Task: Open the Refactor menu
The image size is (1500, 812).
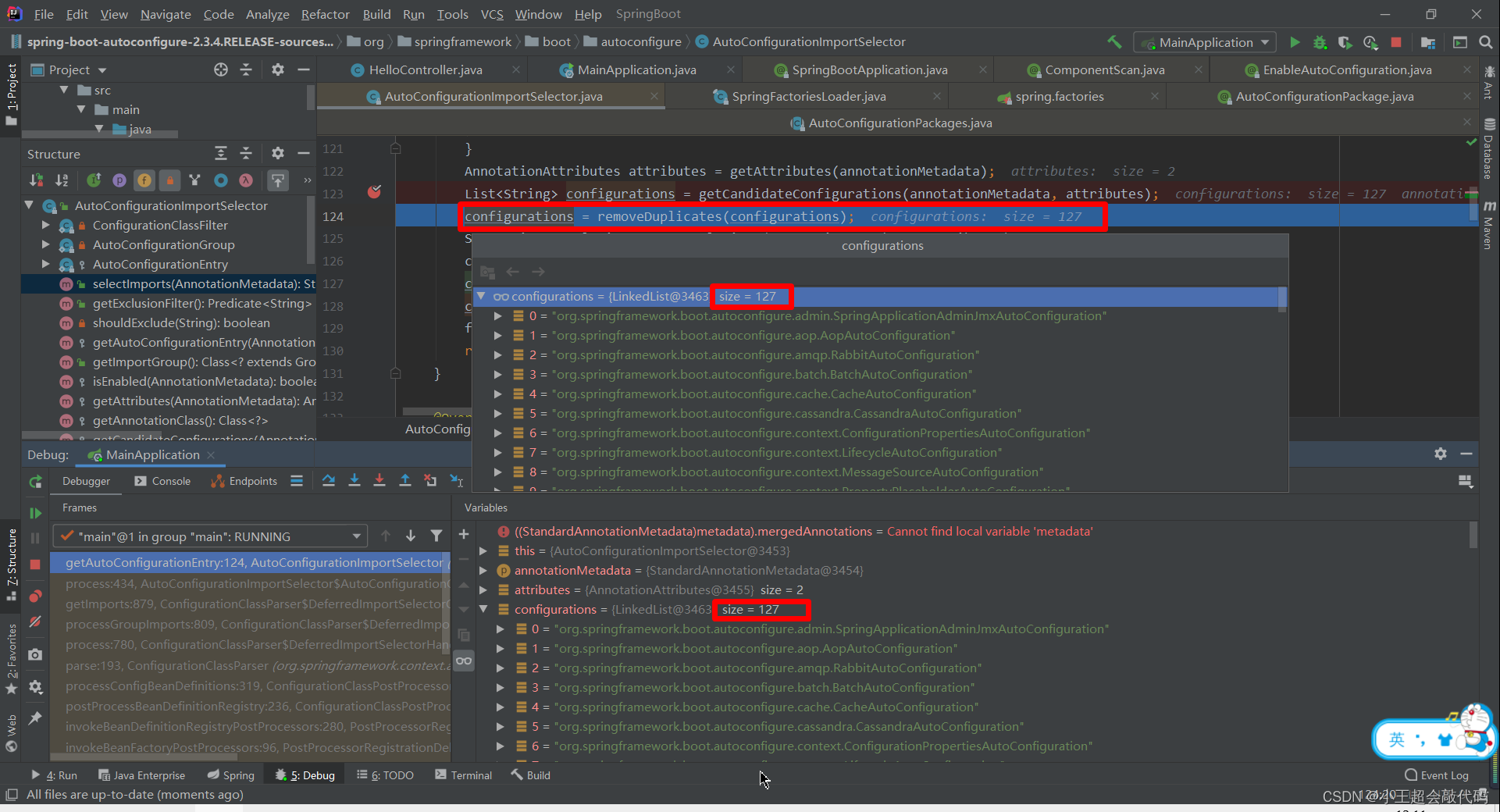Action: pos(325,14)
